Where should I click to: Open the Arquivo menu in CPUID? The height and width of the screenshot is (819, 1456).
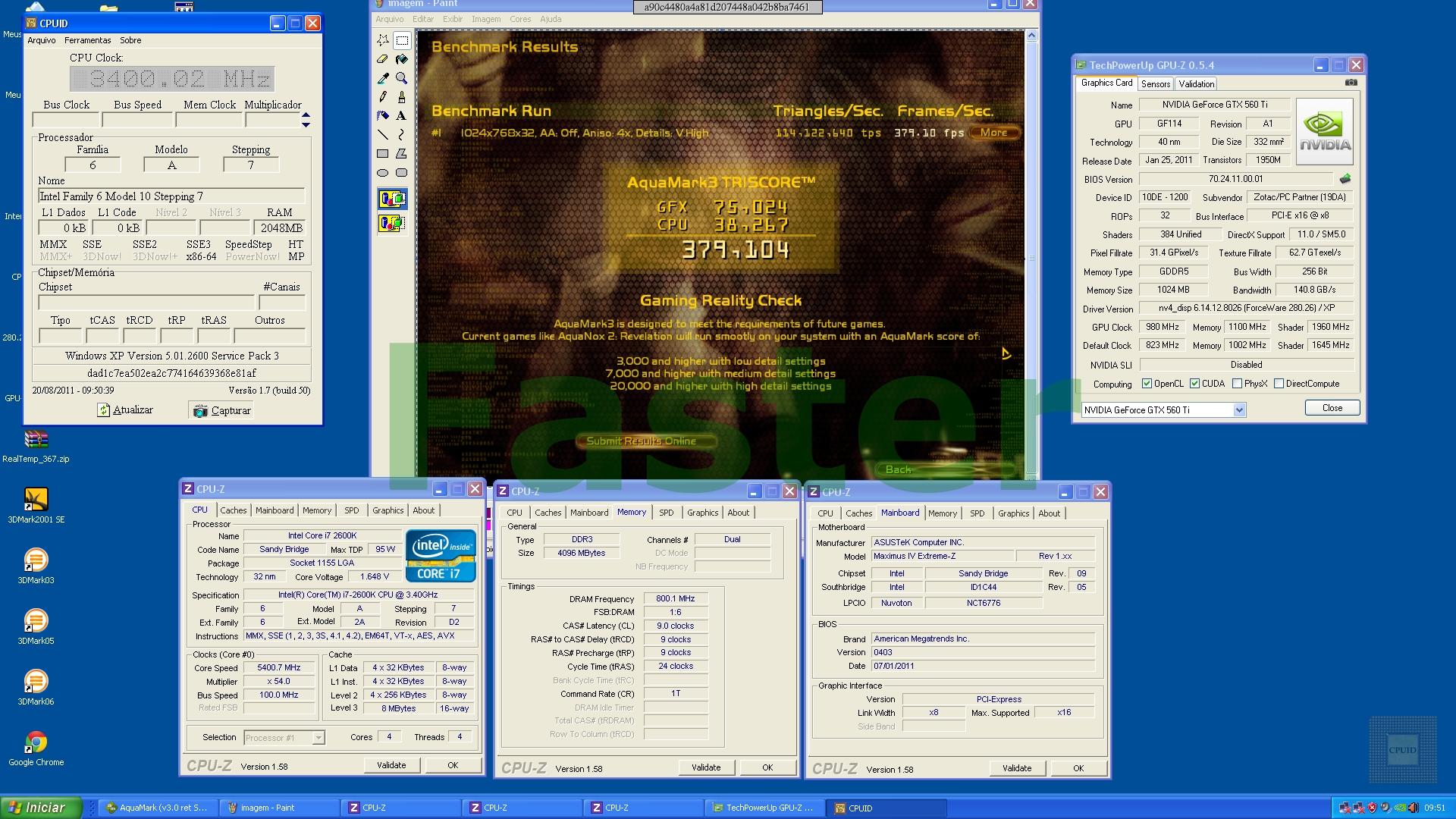(42, 40)
